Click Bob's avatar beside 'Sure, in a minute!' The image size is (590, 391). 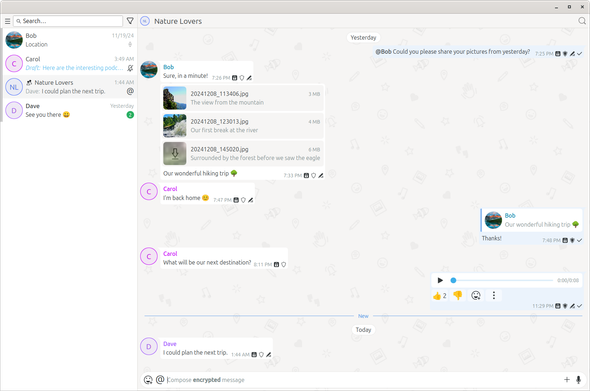[149, 70]
